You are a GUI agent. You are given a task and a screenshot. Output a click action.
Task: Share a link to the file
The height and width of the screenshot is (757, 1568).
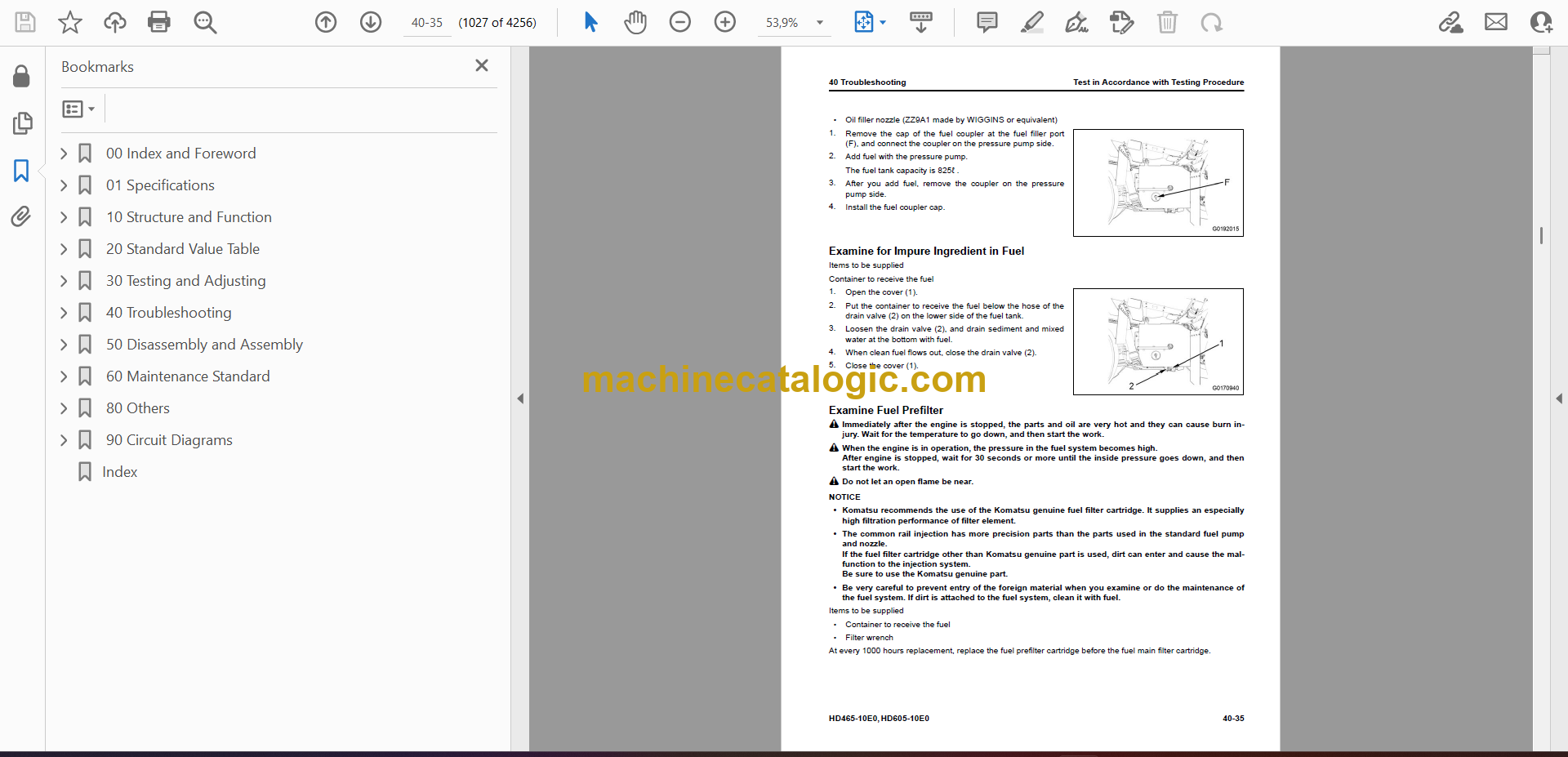[1451, 22]
